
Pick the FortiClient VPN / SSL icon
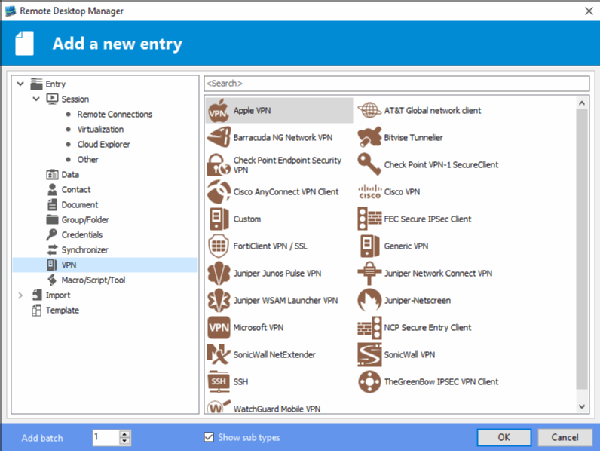pyautogui.click(x=218, y=246)
